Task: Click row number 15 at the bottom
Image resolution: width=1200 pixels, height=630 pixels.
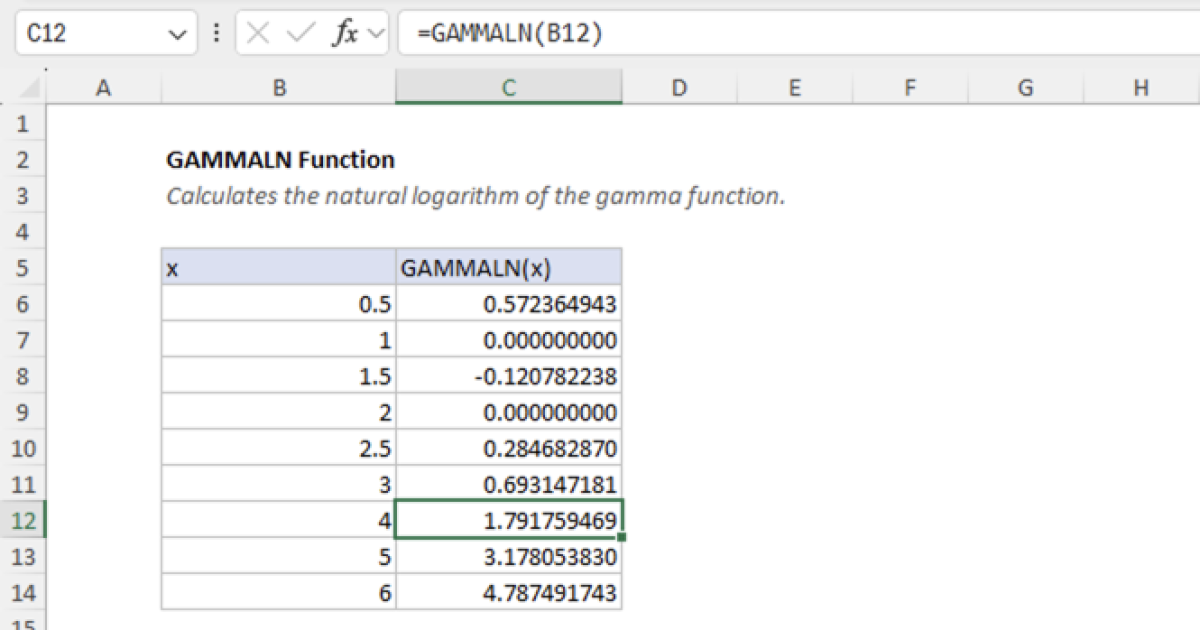Action: click(22, 625)
